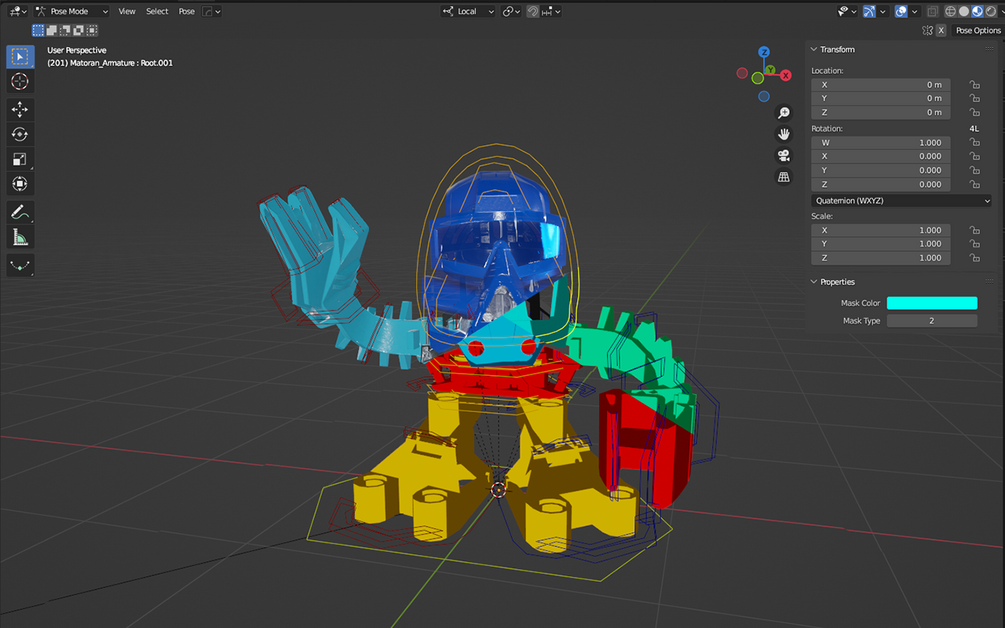Viewport: 1005px width, 628px height.
Task: Click the pan view hand icon
Action: [783, 134]
